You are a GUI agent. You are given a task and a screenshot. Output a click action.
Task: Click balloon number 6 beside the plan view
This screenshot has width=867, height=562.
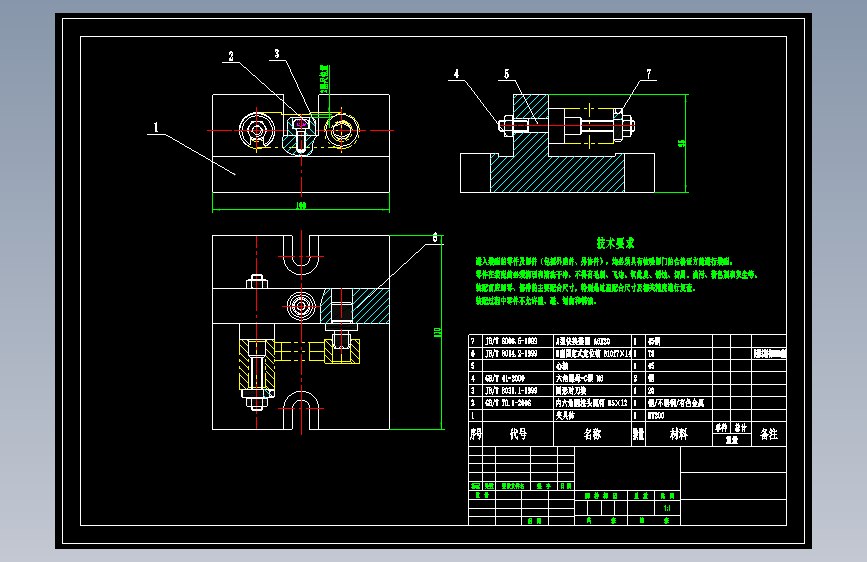[x=435, y=238]
